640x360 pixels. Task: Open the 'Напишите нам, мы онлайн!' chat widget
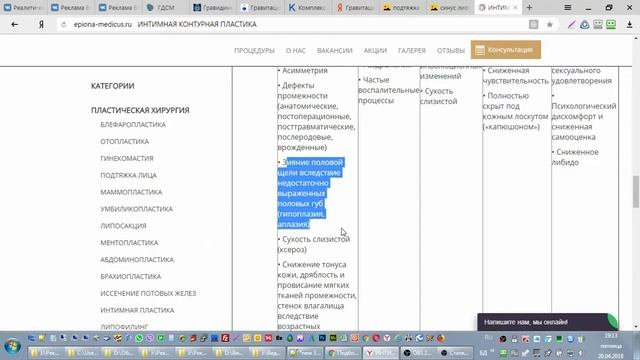547,322
